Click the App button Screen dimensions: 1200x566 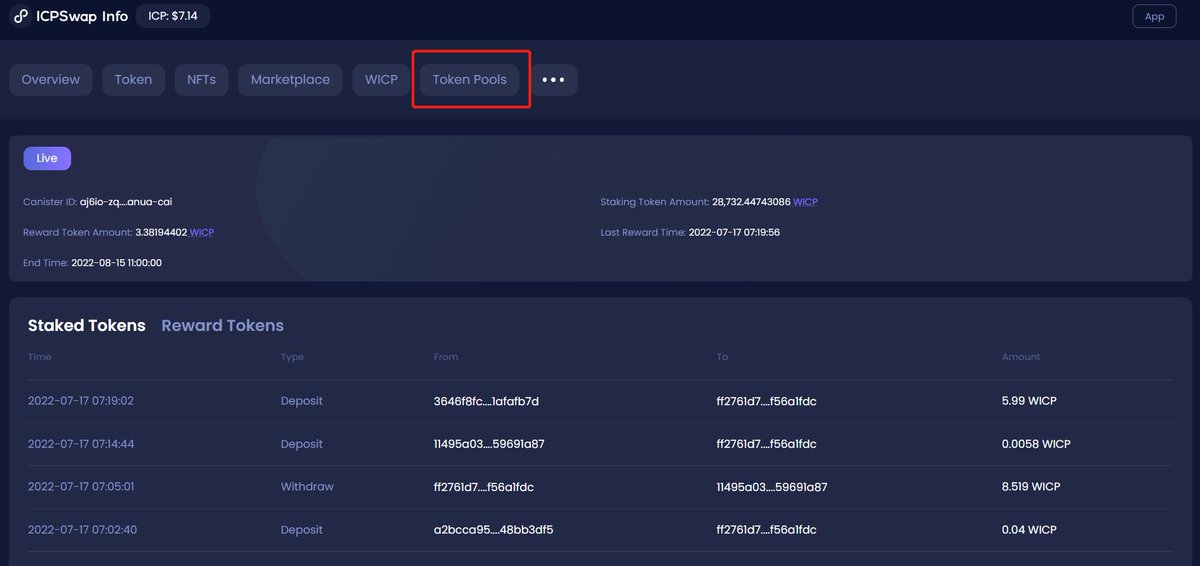[1154, 16]
